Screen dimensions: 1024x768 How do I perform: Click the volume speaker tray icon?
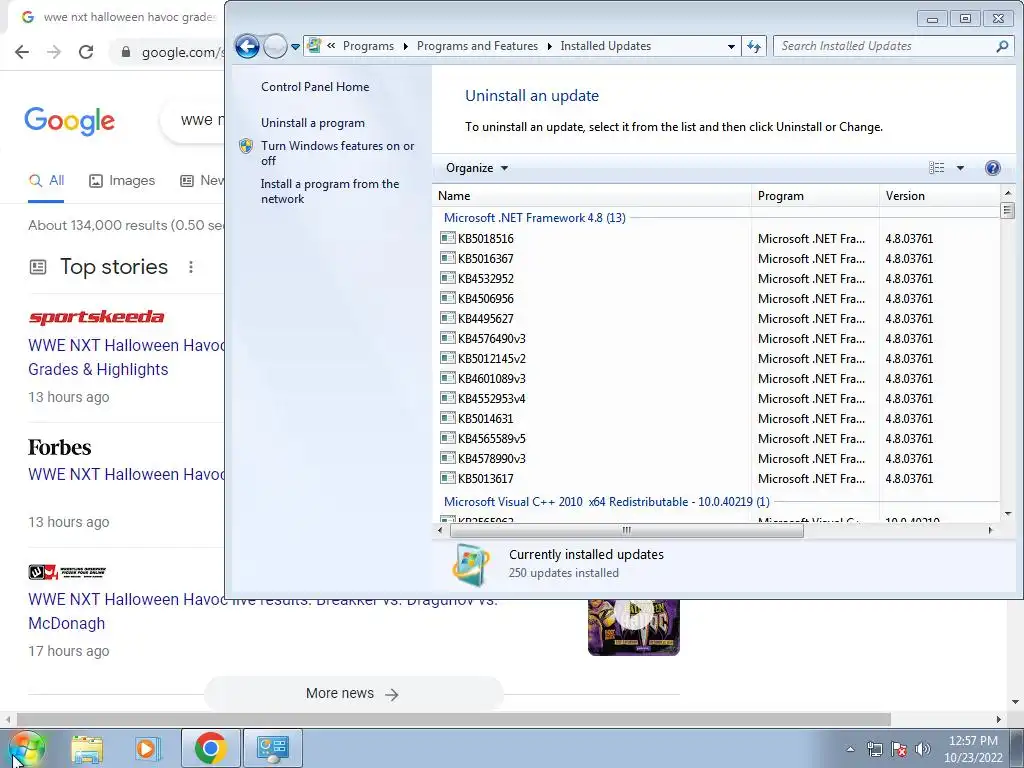(x=922, y=749)
